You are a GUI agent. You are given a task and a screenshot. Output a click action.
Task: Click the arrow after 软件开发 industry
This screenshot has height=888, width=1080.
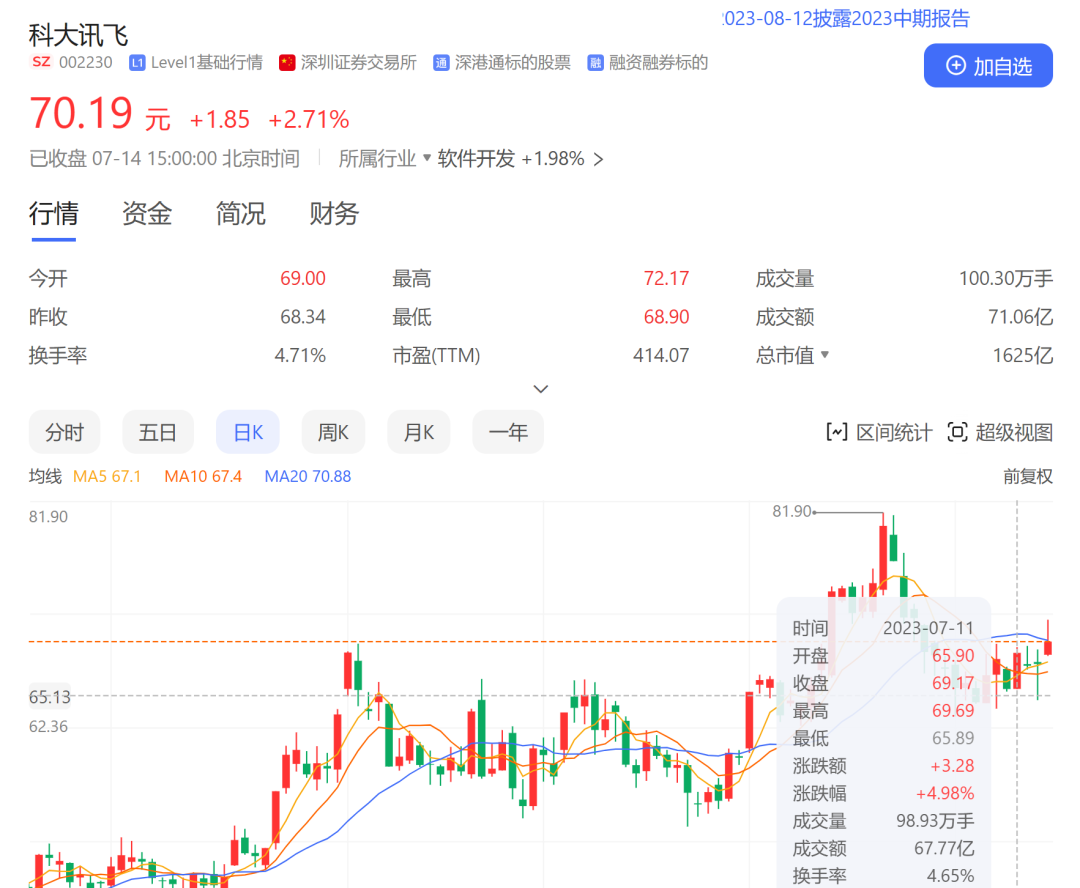tap(598, 158)
